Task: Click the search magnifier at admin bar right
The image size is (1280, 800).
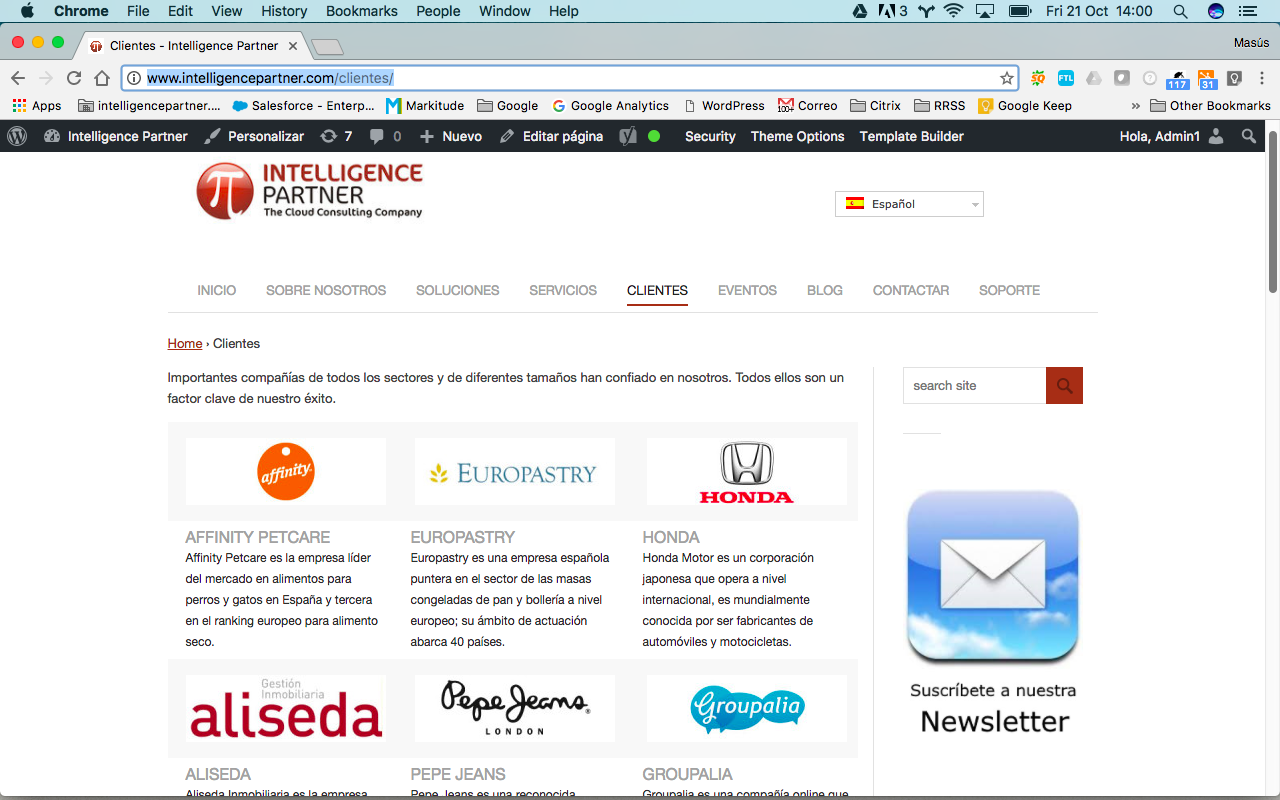Action: point(1248,136)
